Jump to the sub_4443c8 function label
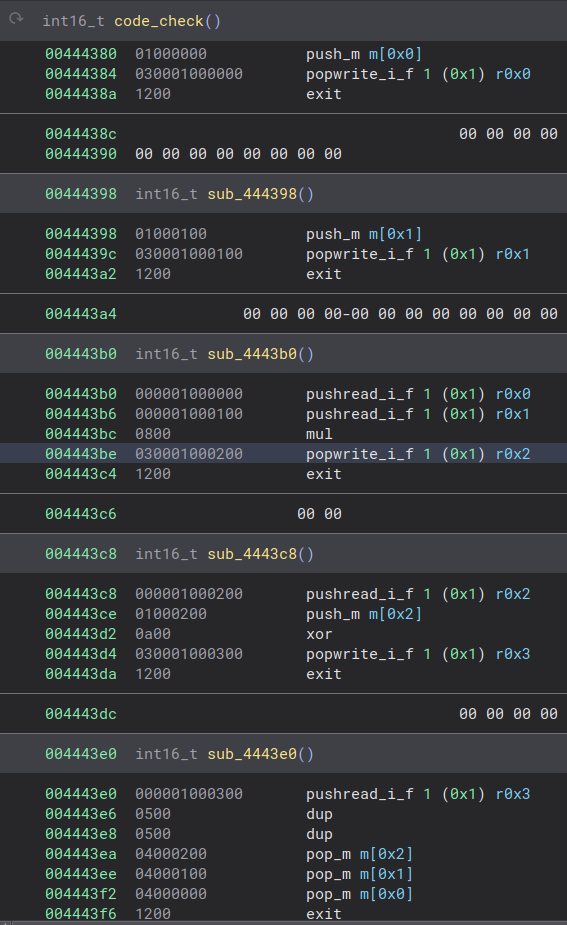The height and width of the screenshot is (925, 567). (x=260, y=554)
